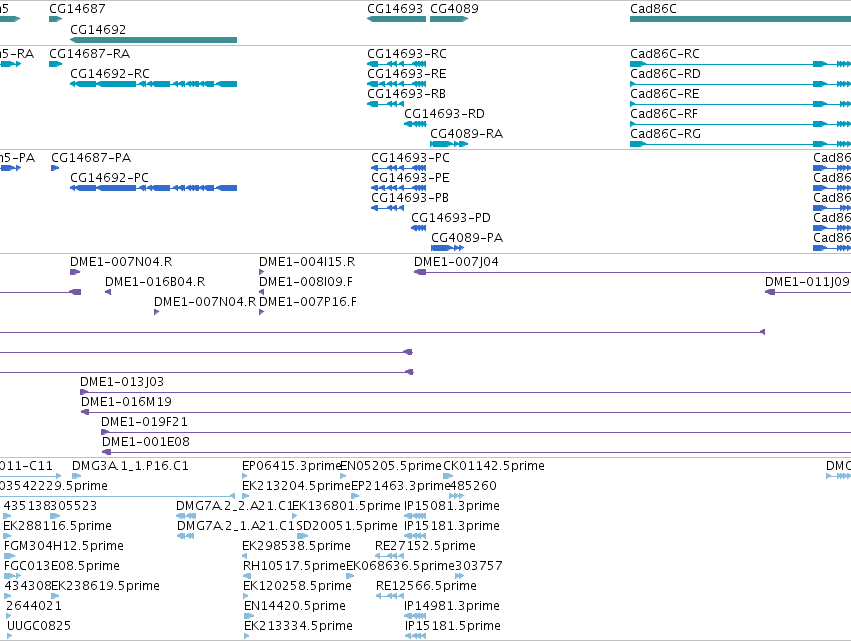Select EST EK120258.5prime
The image size is (851, 641).
pyautogui.click(x=297, y=586)
